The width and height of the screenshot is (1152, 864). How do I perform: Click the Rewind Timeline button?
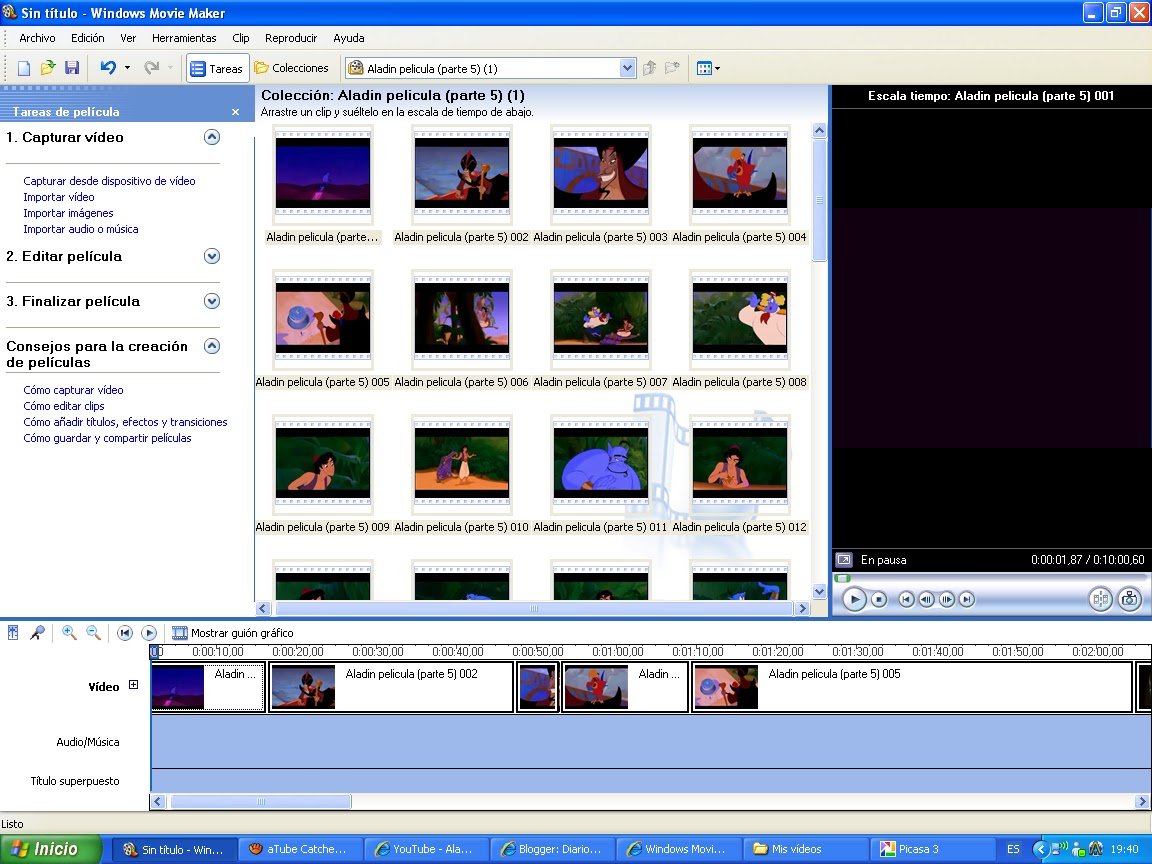(x=125, y=633)
